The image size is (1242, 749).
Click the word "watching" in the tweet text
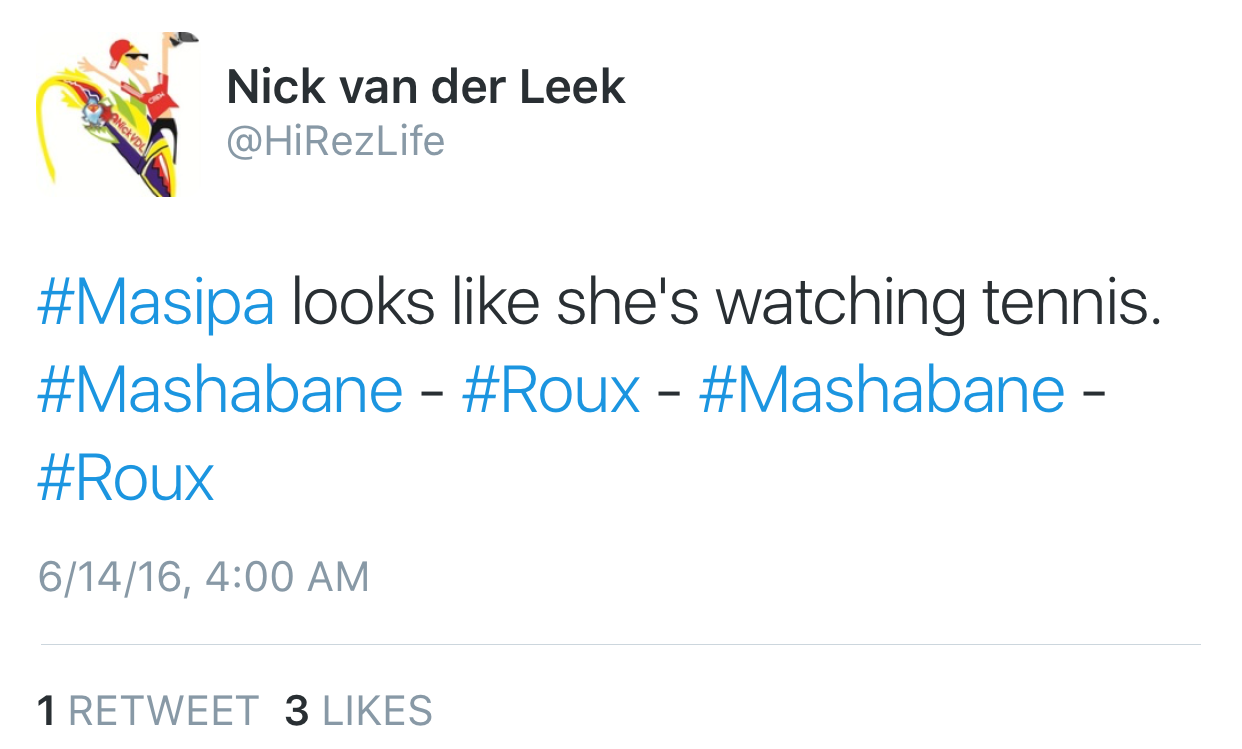click(841, 305)
